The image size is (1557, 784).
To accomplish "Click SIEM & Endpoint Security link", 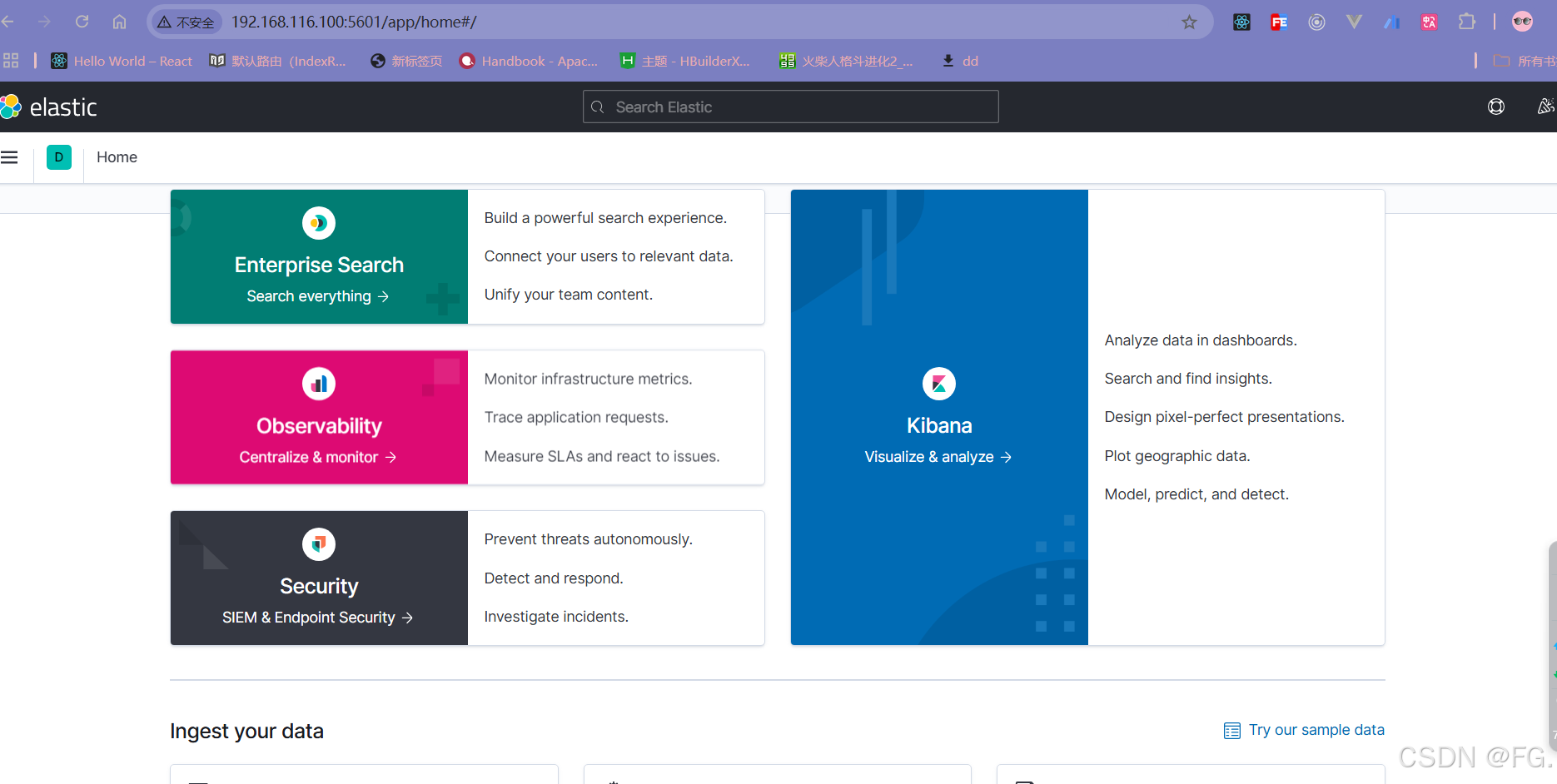I will click(318, 618).
